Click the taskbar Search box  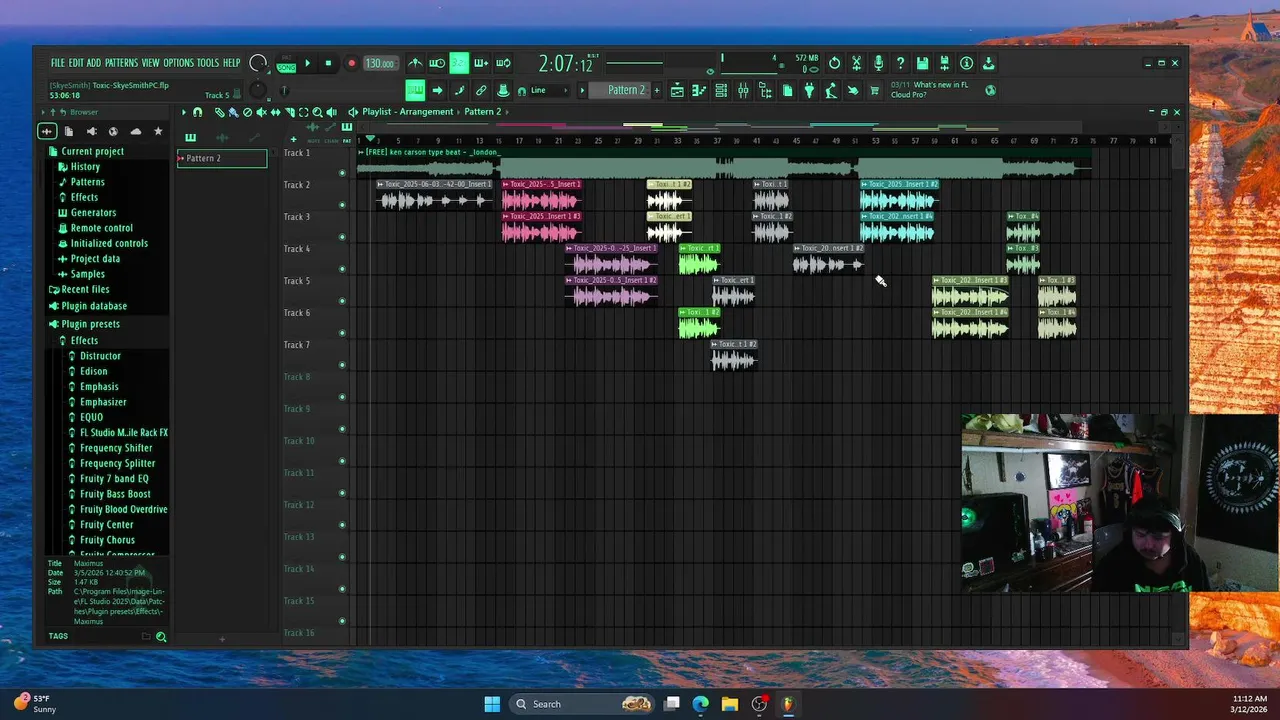coord(584,704)
